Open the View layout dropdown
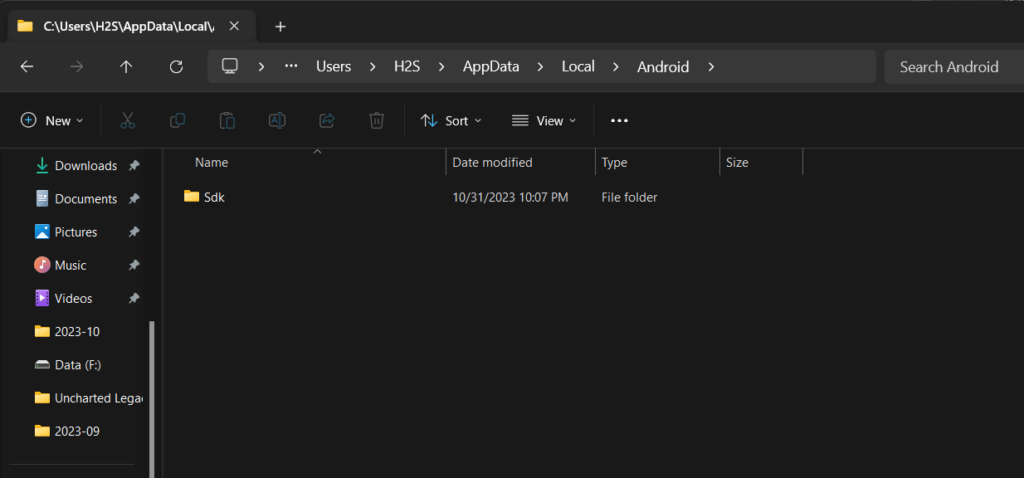Viewport: 1024px width, 478px height. pos(544,120)
